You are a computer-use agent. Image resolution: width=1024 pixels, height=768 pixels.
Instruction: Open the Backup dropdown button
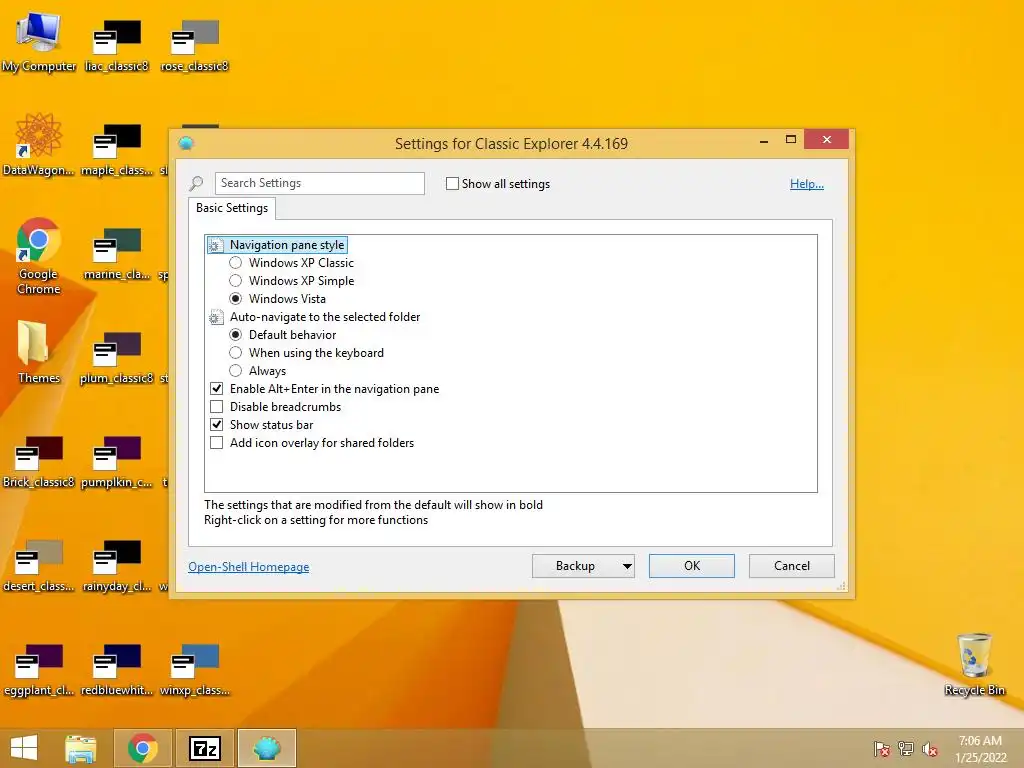(583, 566)
